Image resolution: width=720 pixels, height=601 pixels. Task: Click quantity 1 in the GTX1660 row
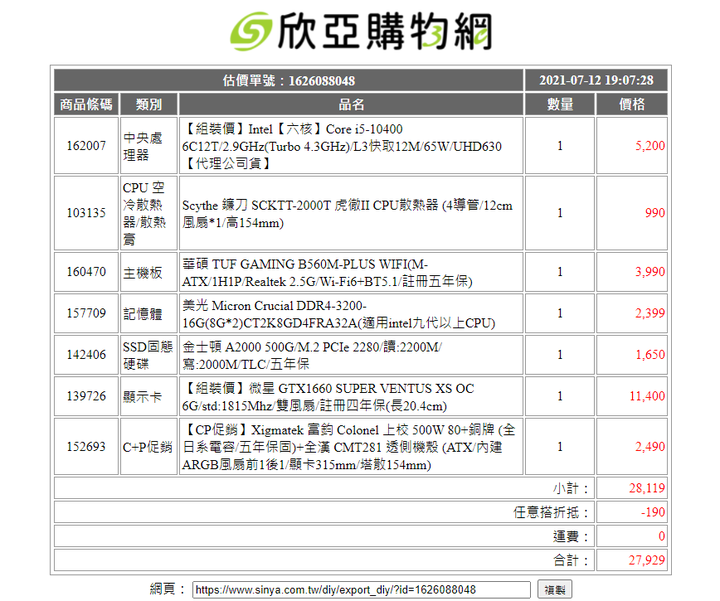pyautogui.click(x=560, y=396)
